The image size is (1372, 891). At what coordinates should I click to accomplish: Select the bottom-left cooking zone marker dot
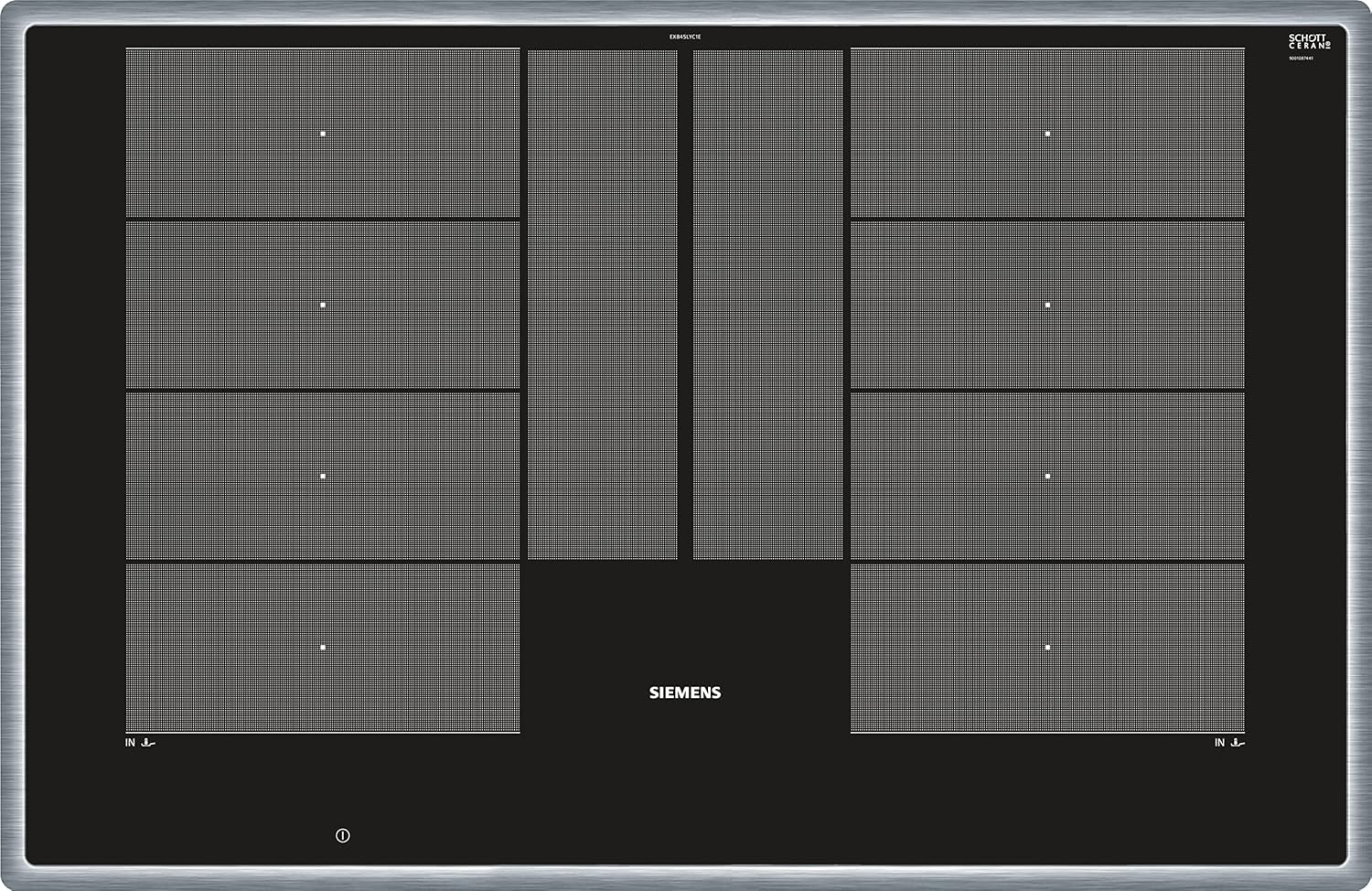pyautogui.click(x=322, y=645)
